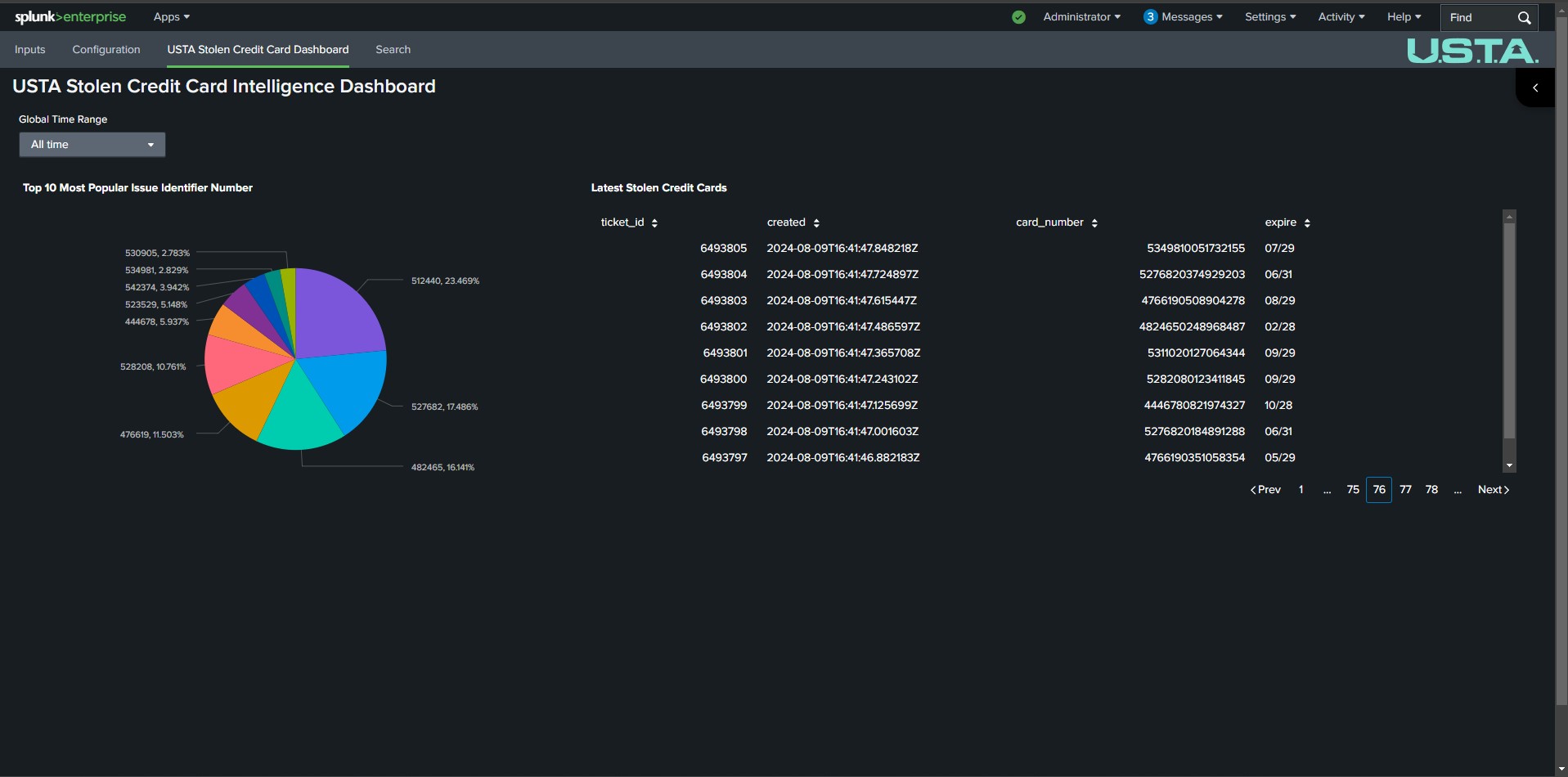Open the Apps dropdown menu

pos(171,17)
